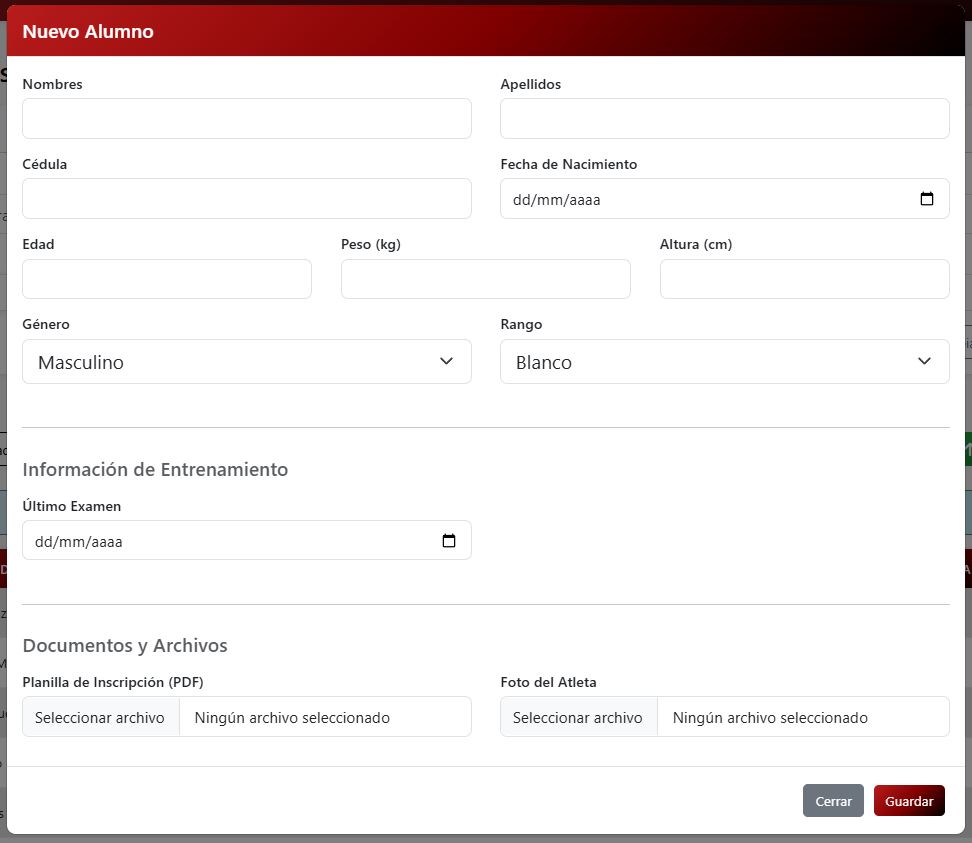This screenshot has width=972, height=843.
Task: Click 'Ningún archivo seleccionado' under Planilla de Inscripción
Action: click(292, 718)
